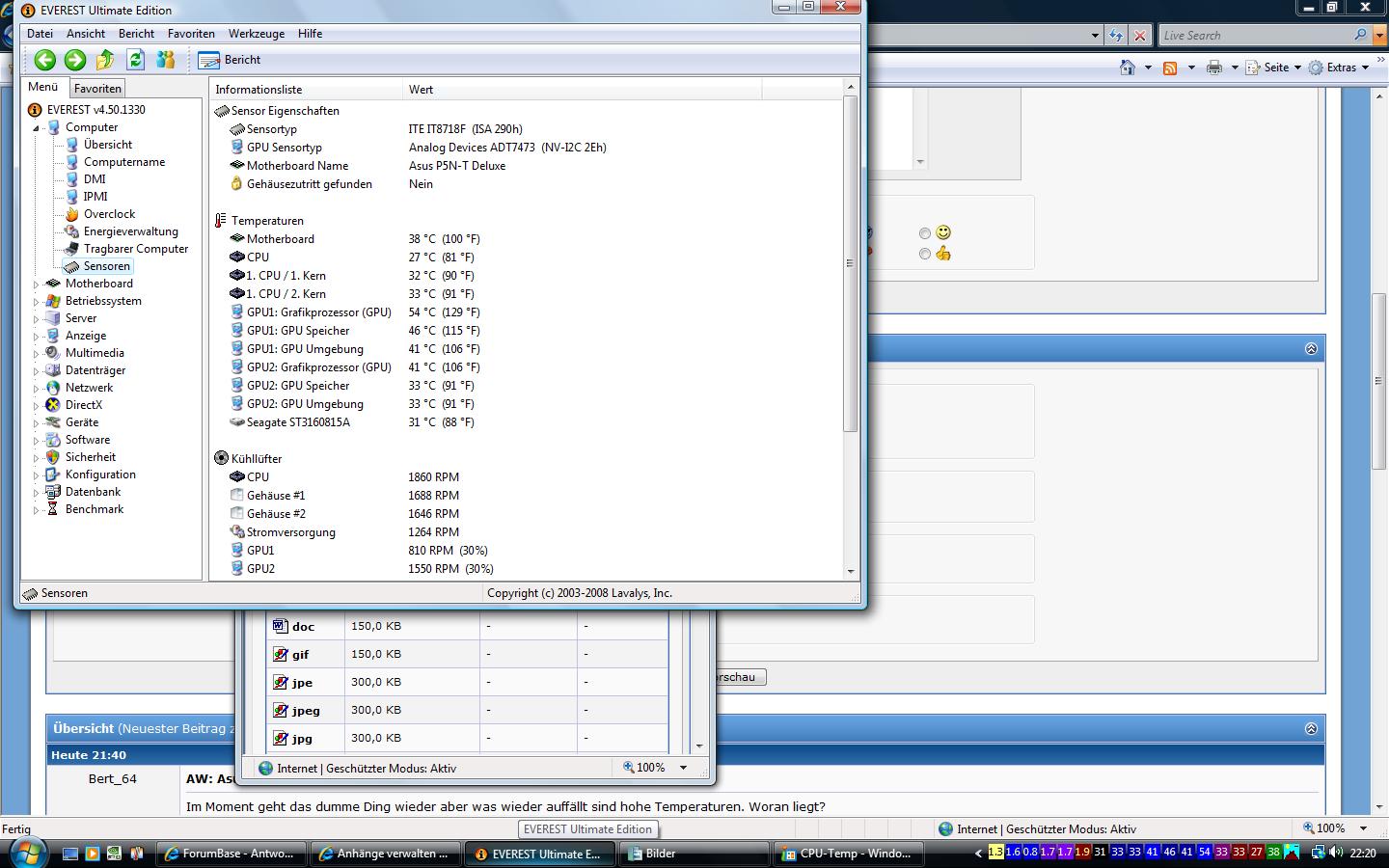Open the Bericht report toolbar button
The width and height of the screenshot is (1389, 868).
230,60
